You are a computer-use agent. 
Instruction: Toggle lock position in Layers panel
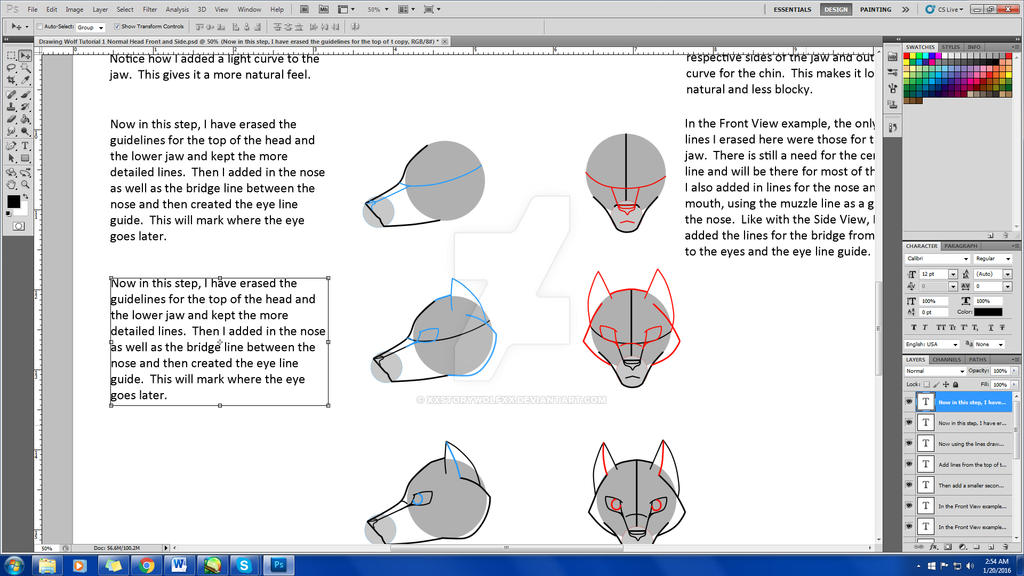click(946, 385)
